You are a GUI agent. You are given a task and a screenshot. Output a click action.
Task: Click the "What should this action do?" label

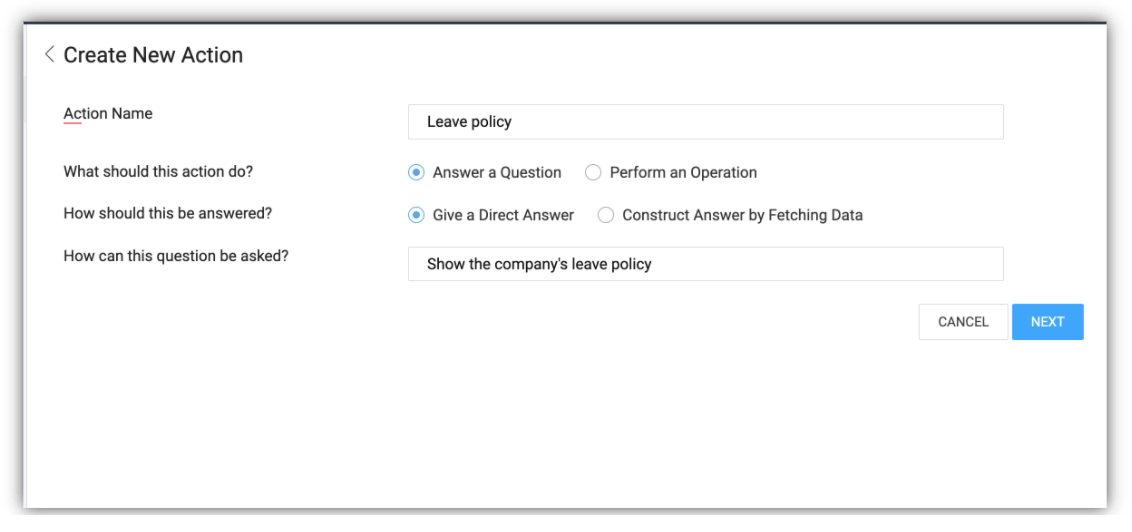click(x=158, y=172)
